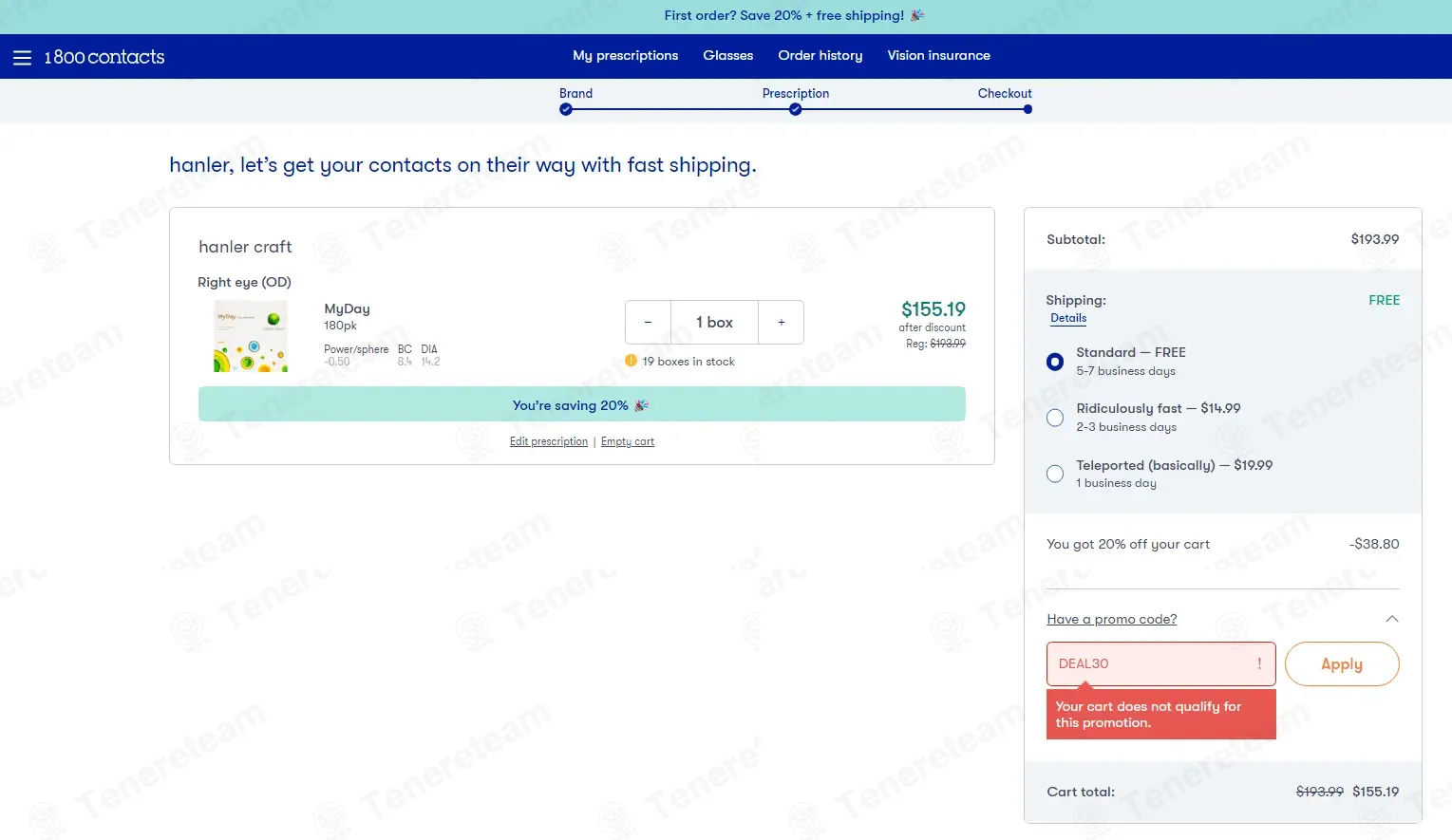Image resolution: width=1452 pixels, height=840 pixels.
Task: Increase box quantity with plus button
Action: (782, 323)
